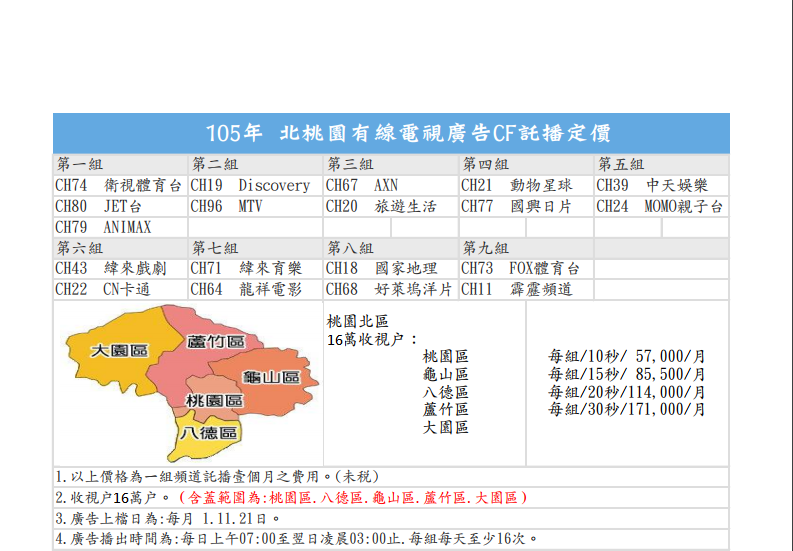The height and width of the screenshot is (551, 793).
Task: Click cell CH79 ANIMAX
Action: (x=120, y=228)
